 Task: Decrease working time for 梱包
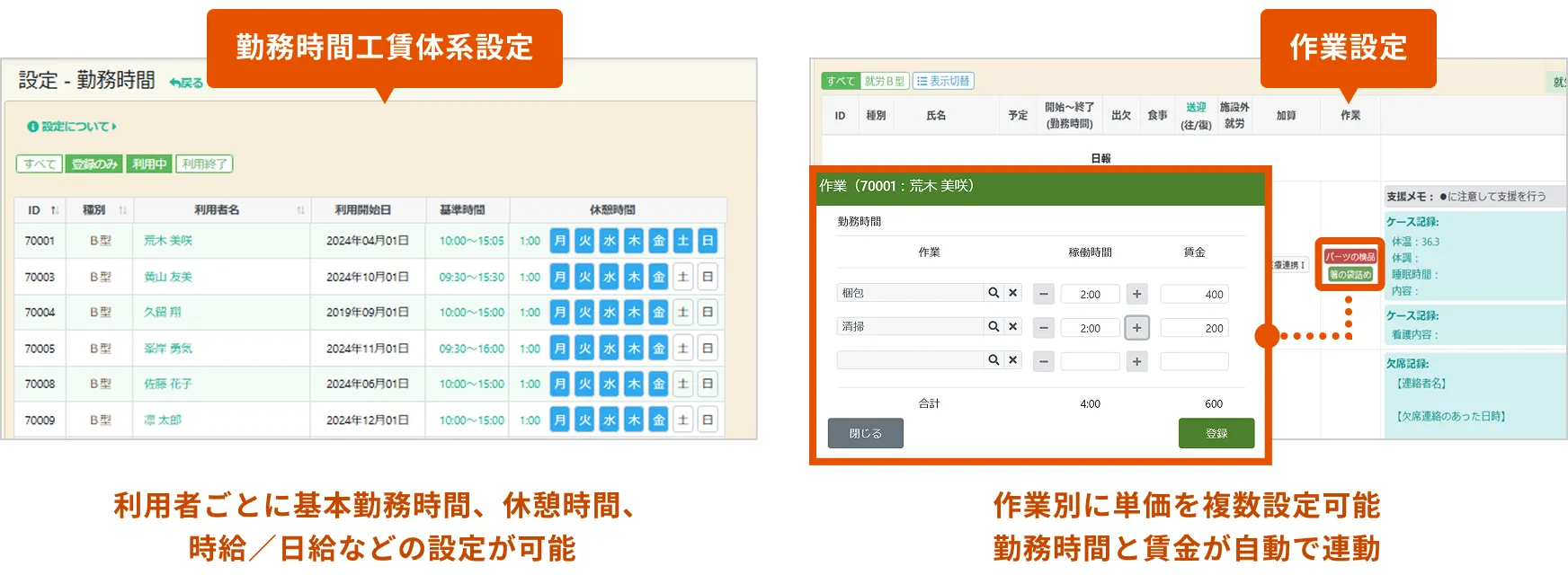pos(1044,294)
